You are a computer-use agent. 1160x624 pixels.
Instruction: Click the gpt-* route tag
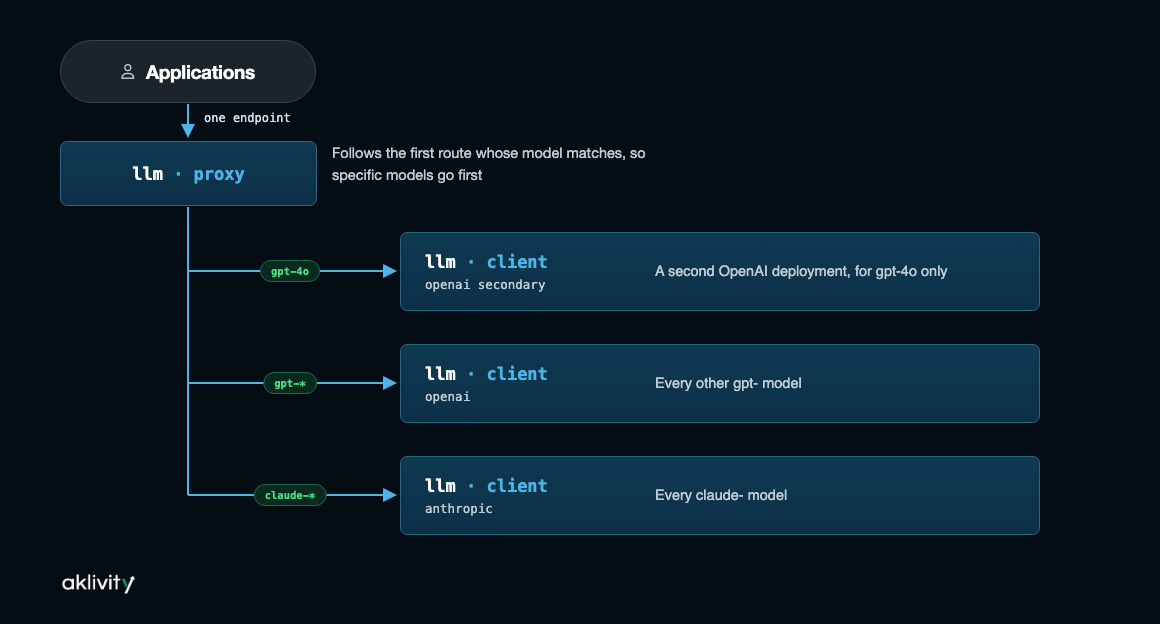(290, 383)
